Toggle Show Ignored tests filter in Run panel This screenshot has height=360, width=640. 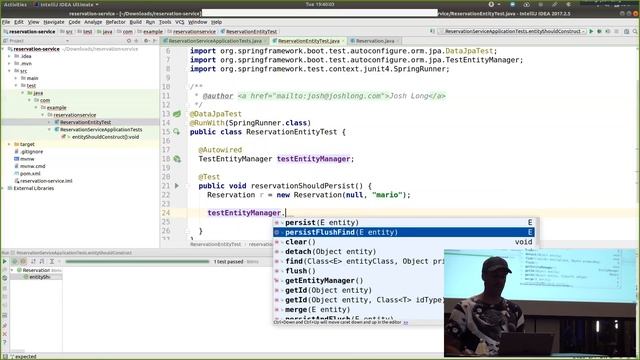coord(23,262)
